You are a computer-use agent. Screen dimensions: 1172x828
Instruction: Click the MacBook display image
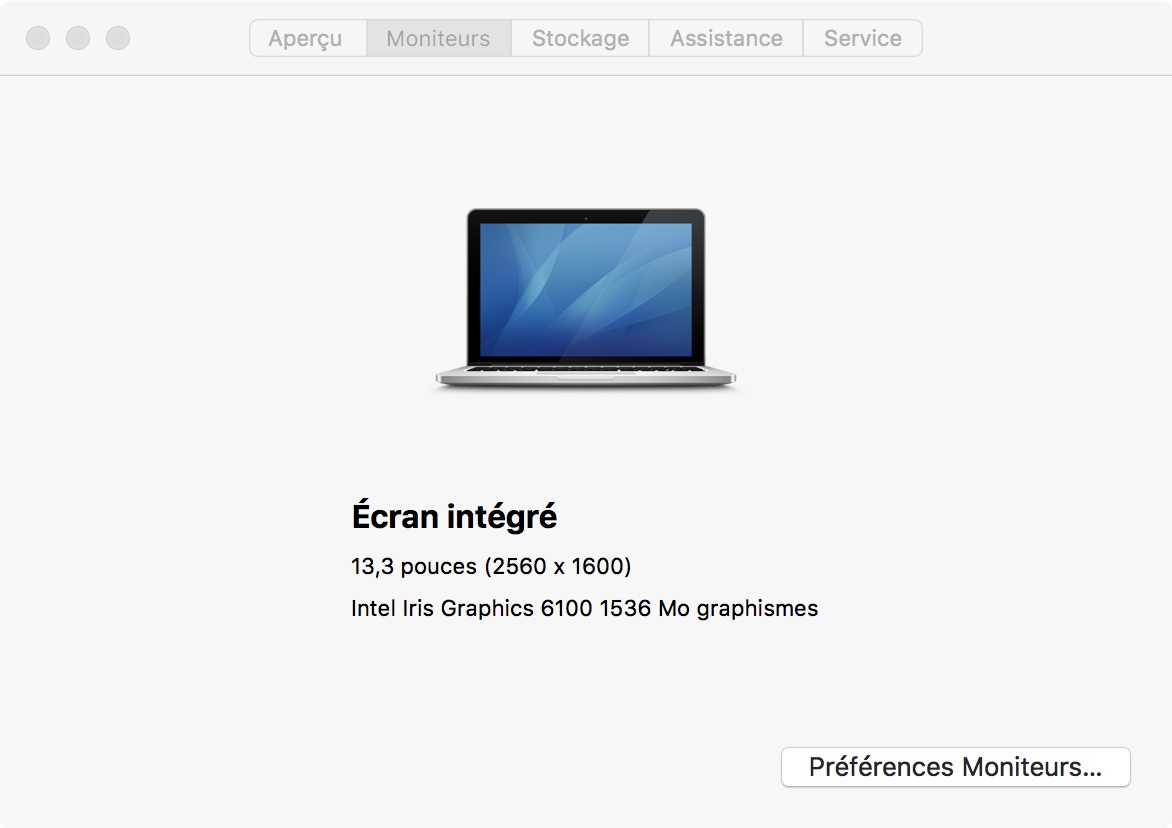pyautogui.click(x=586, y=298)
